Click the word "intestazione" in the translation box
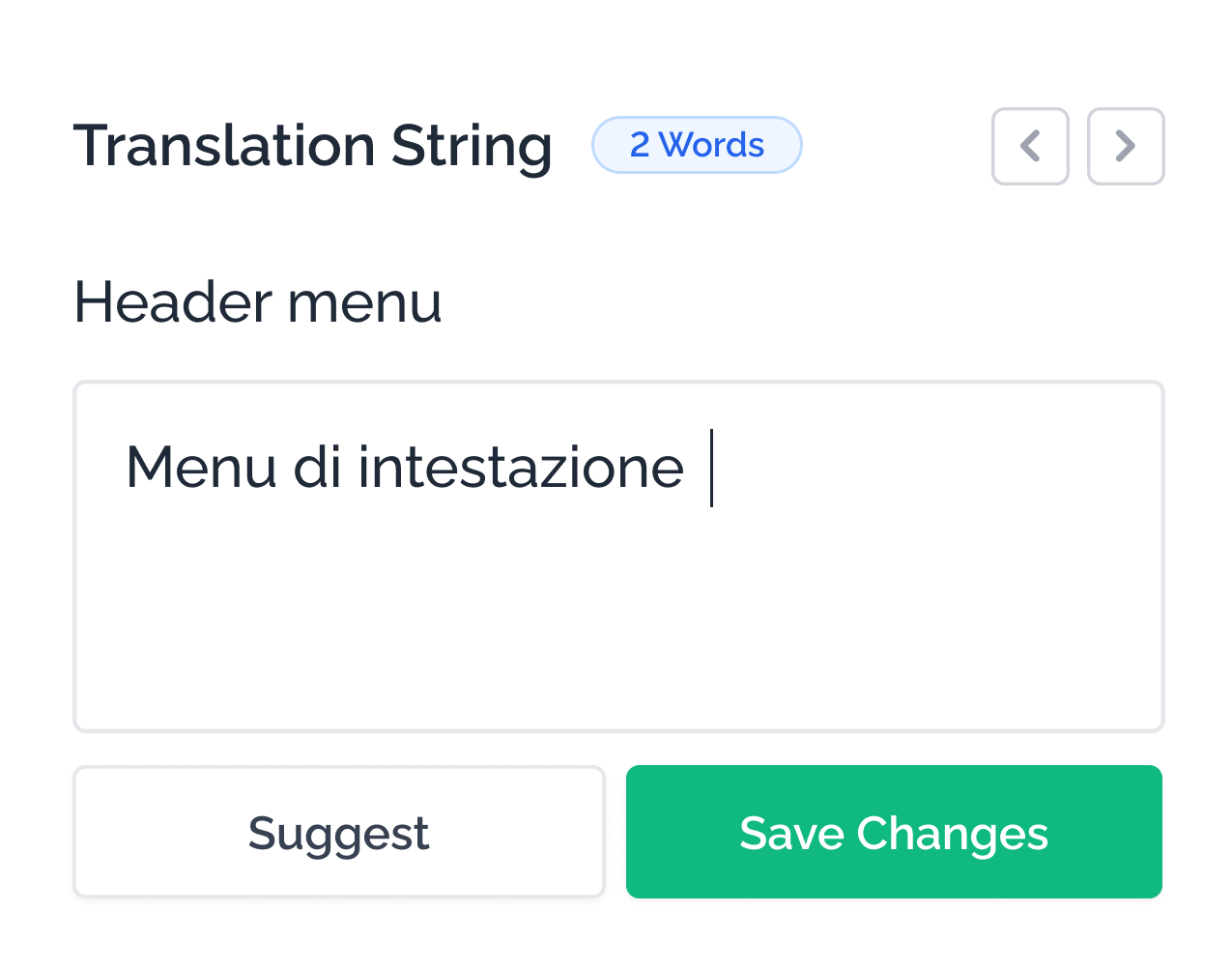This screenshot has width=1232, height=968. [521, 468]
